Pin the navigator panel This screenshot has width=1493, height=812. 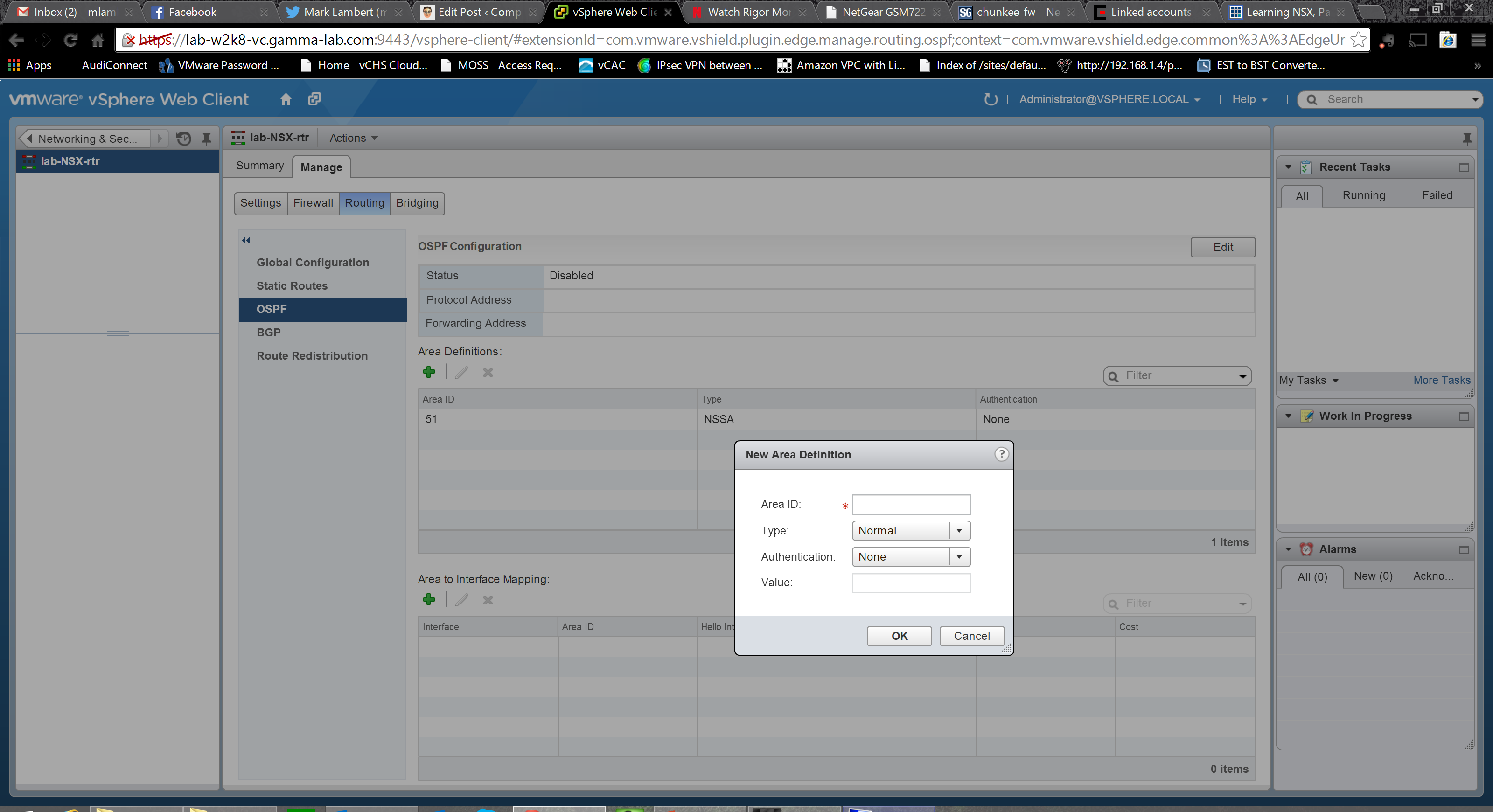[206, 139]
